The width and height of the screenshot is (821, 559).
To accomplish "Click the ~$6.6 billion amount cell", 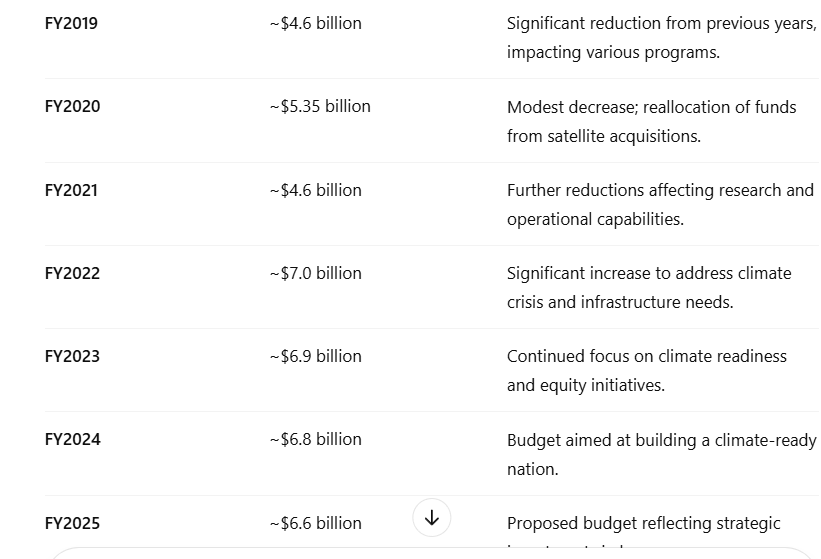I will pyautogui.click(x=315, y=523).
